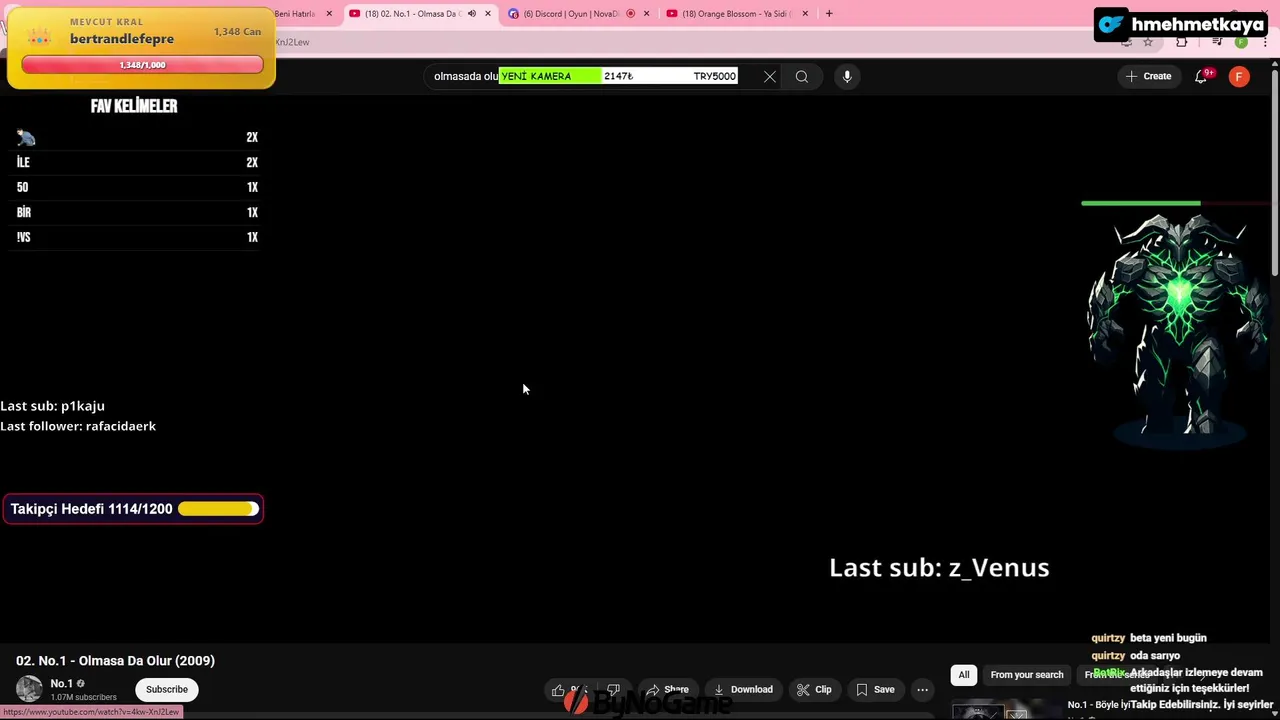Open the Chrome profile avatar

[1241, 42]
